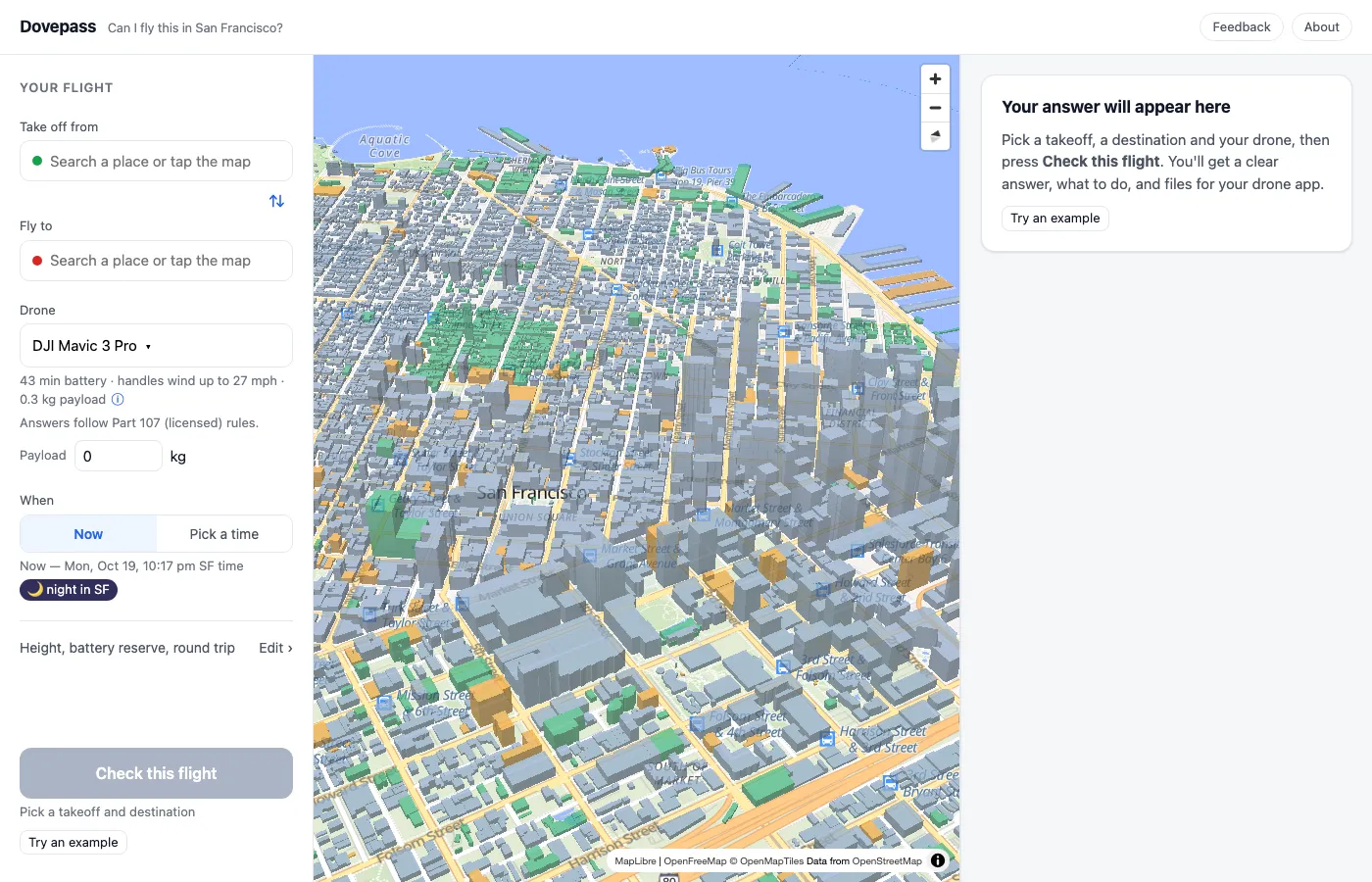The image size is (1372, 882).
Task: Try an example below Check this flight
Action: click(x=73, y=843)
